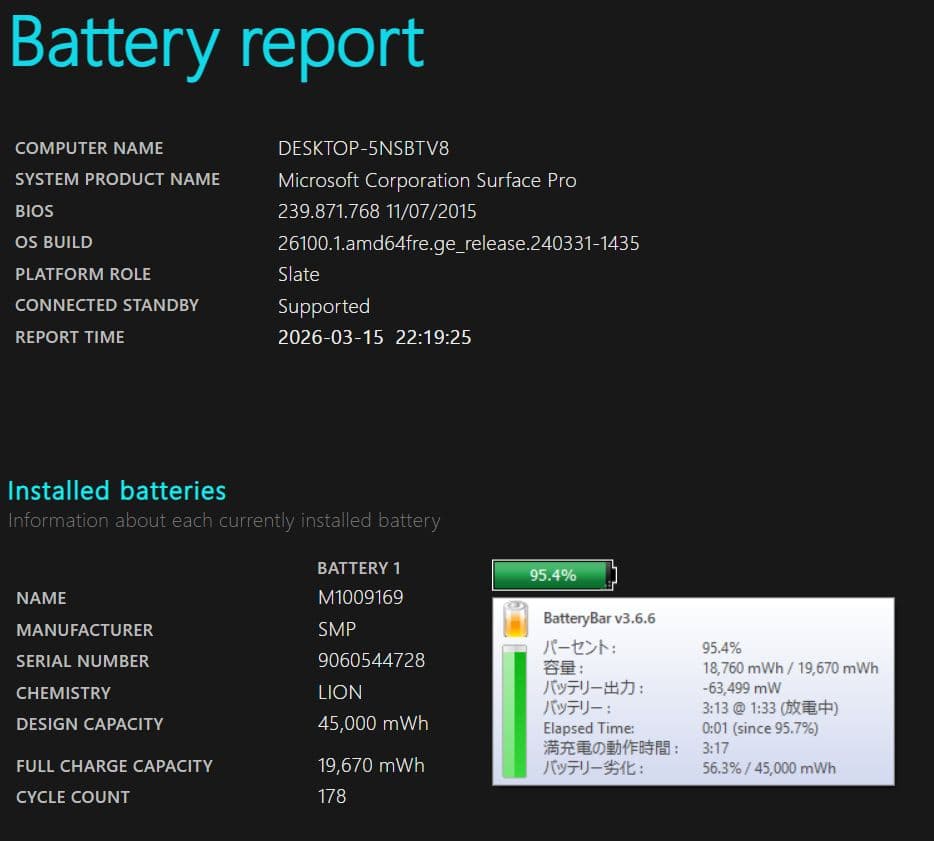This screenshot has width=934, height=841.
Task: Click battery time '3:13 @ 1:33 (放電中)'
Action: (x=770, y=708)
